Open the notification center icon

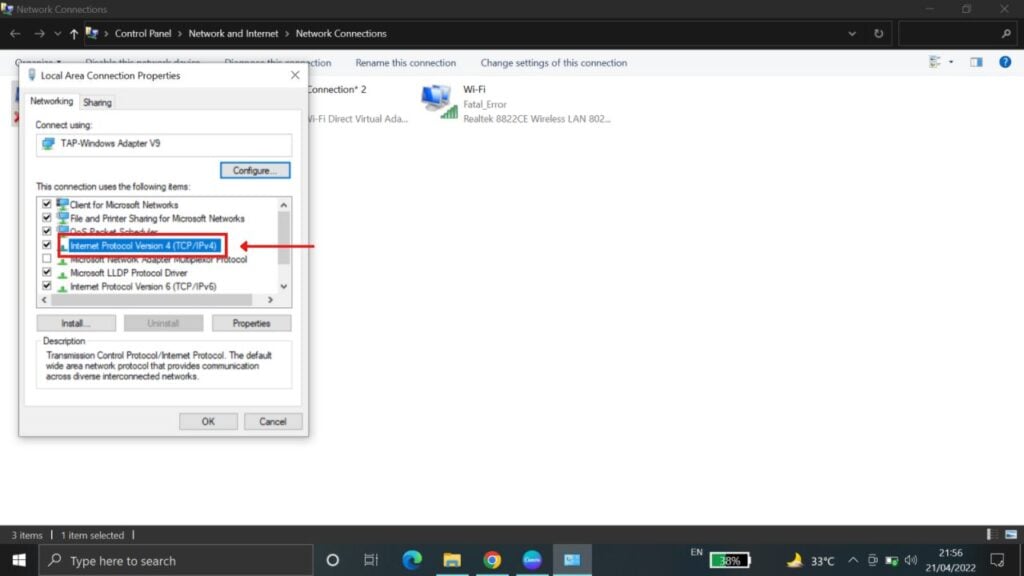[997, 560]
